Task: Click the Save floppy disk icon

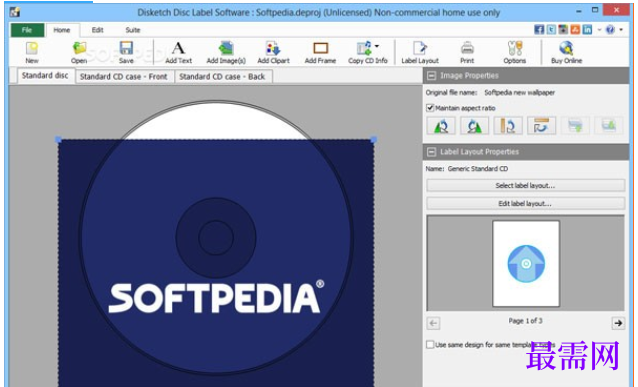Action: click(x=126, y=52)
